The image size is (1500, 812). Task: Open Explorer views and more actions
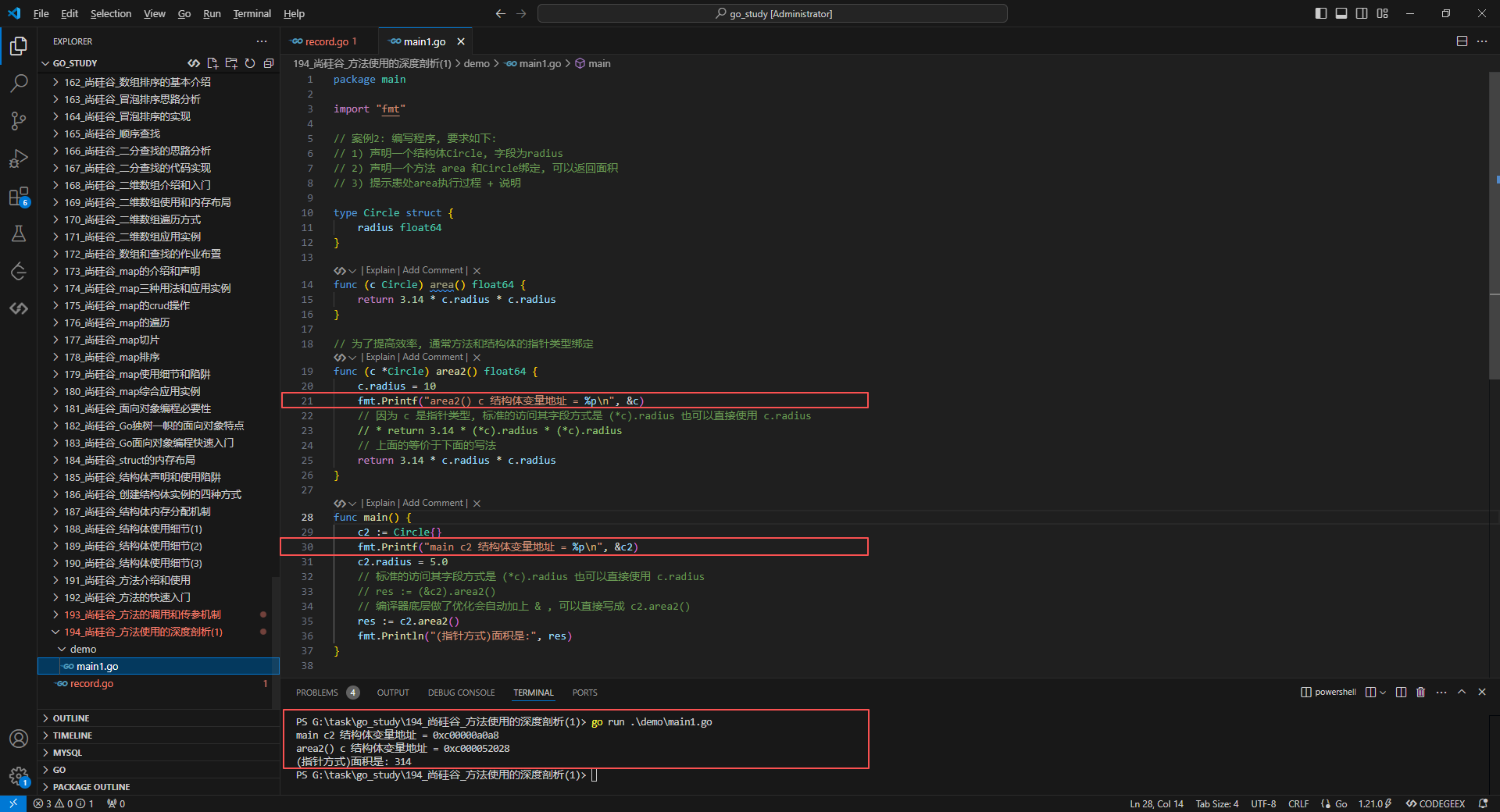262,41
